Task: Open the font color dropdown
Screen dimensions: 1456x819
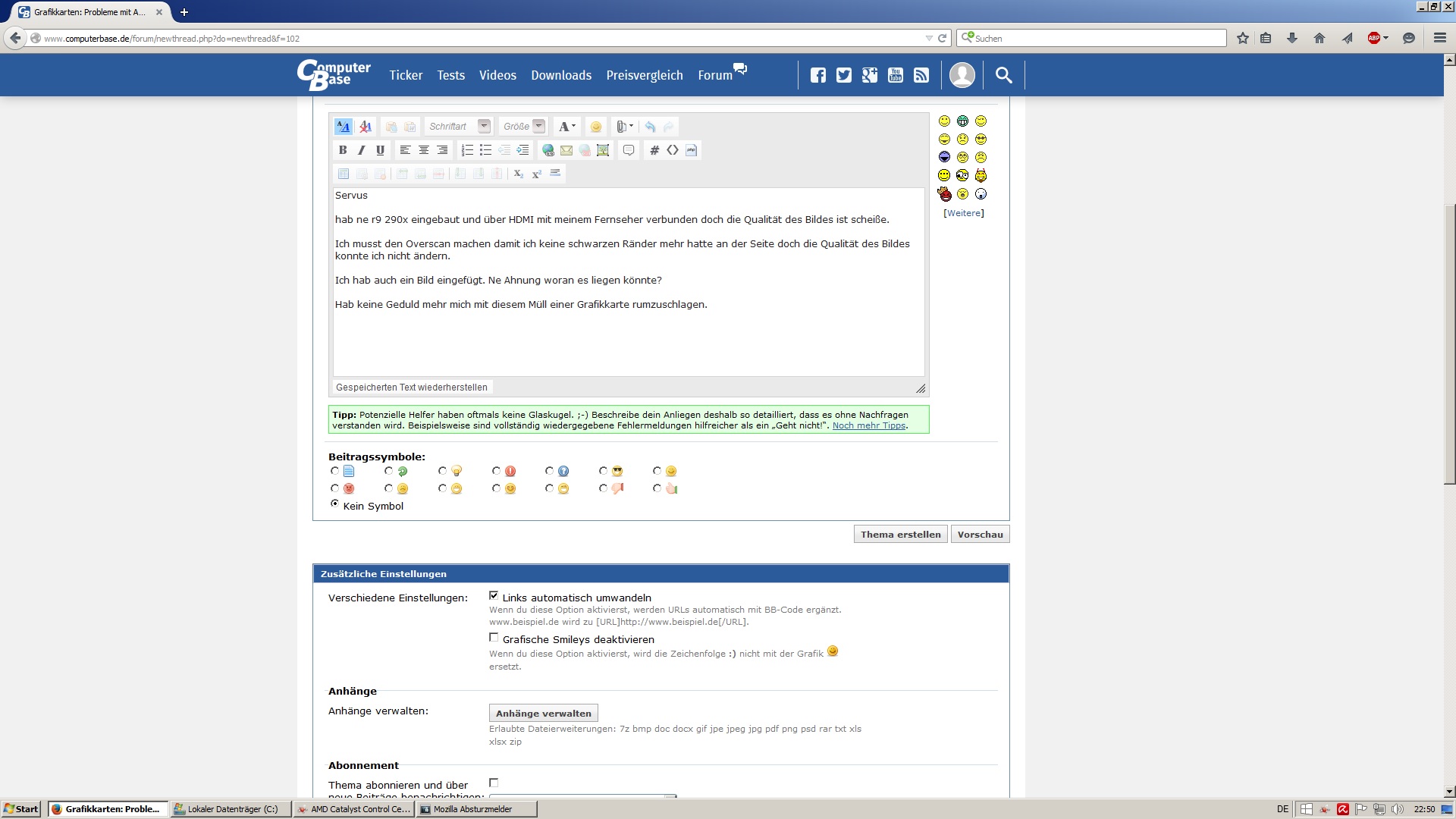Action: click(x=567, y=127)
